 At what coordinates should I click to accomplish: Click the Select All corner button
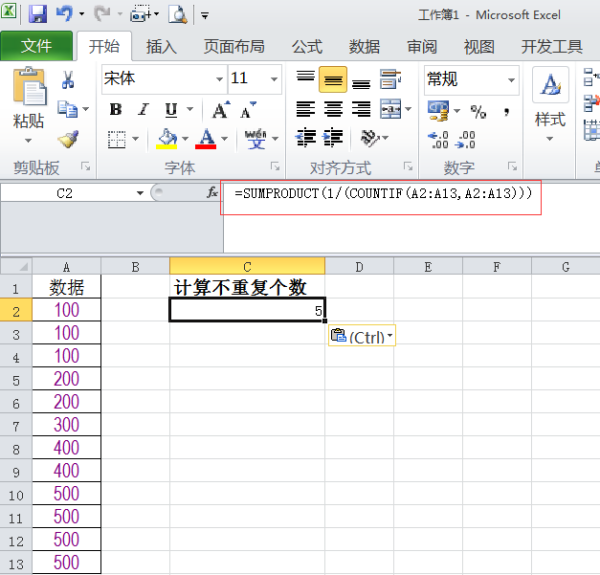16,266
